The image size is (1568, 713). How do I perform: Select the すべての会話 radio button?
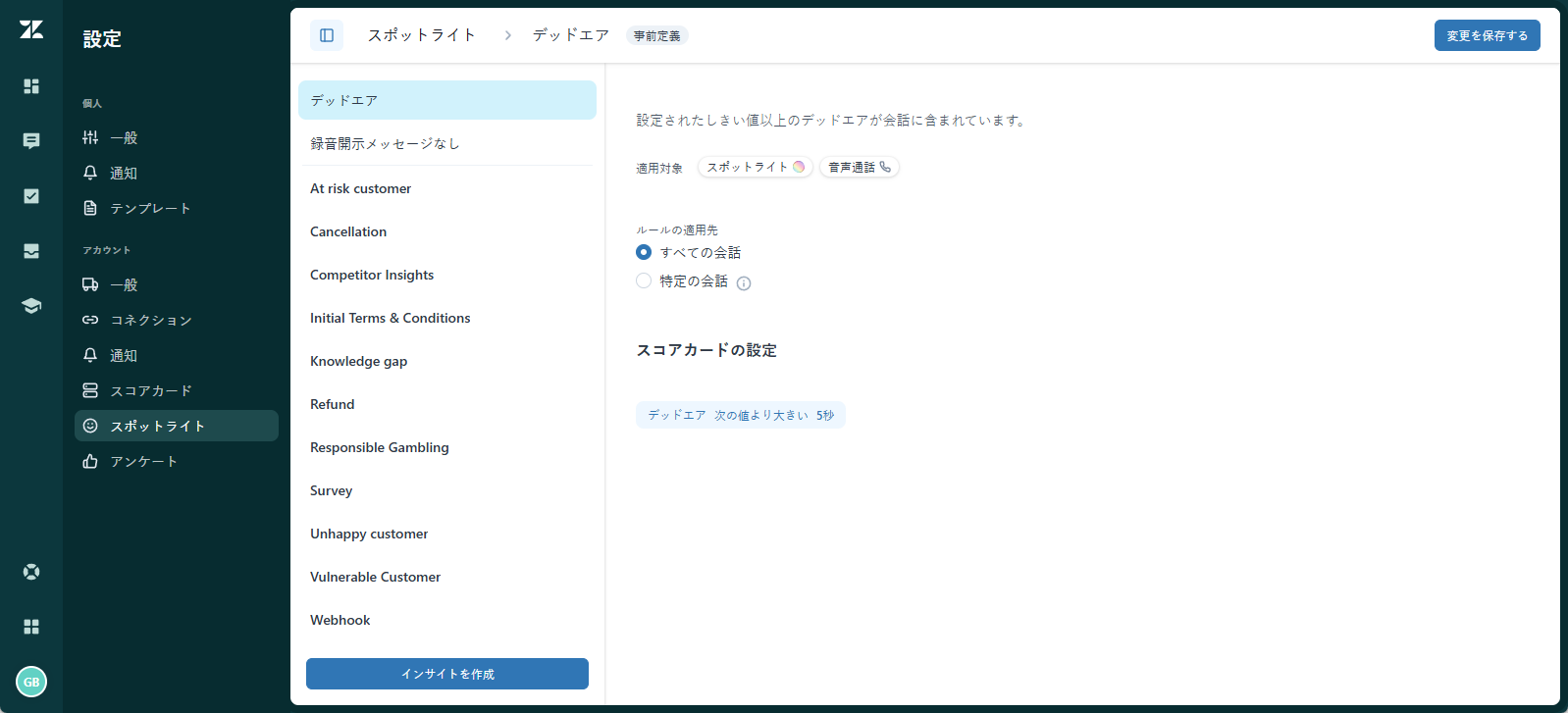coord(644,252)
